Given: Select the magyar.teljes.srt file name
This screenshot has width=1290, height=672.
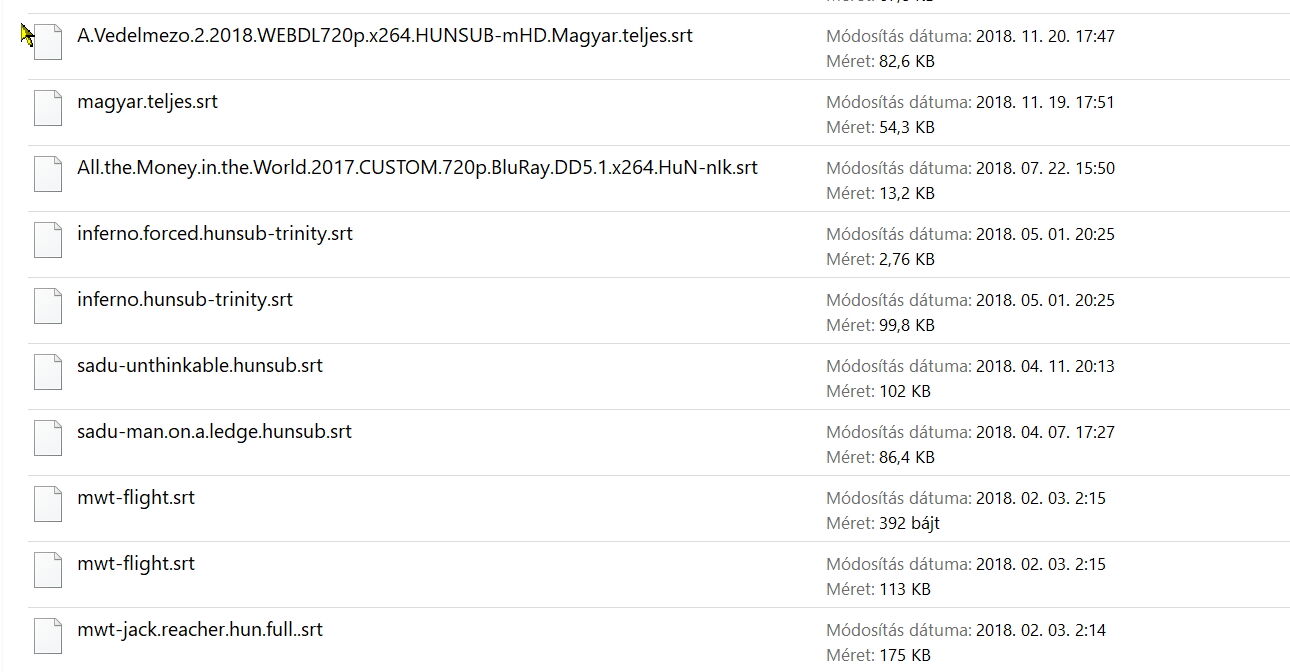Looking at the screenshot, I should tap(147, 102).
